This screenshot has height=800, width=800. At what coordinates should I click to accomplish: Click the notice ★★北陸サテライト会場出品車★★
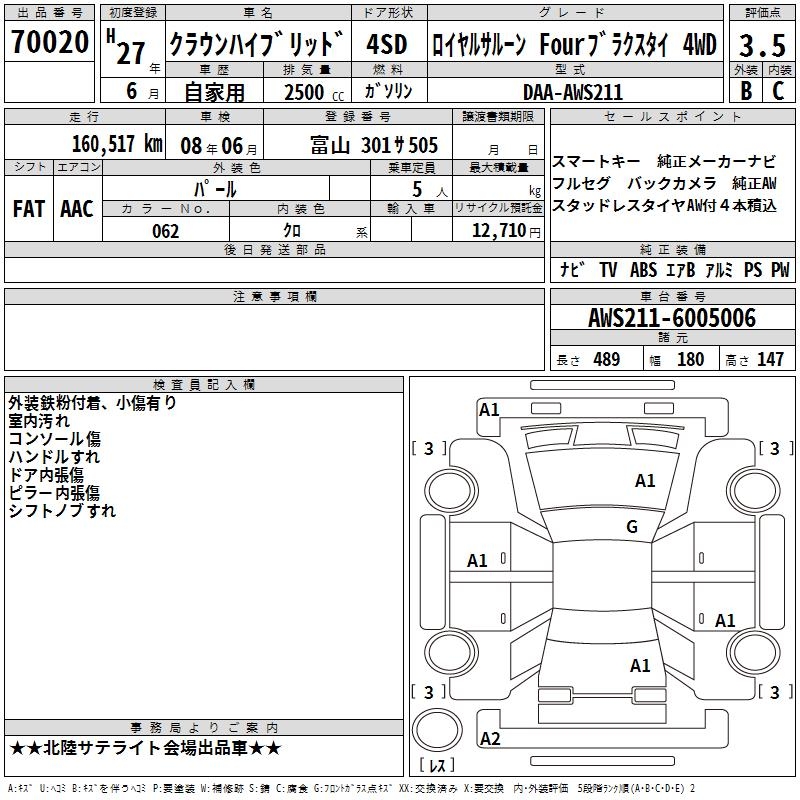pos(145,748)
